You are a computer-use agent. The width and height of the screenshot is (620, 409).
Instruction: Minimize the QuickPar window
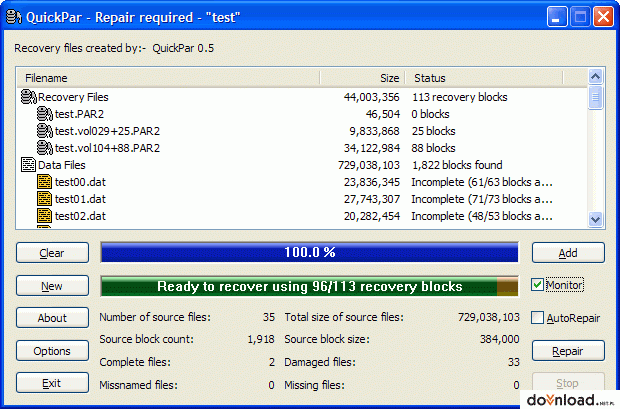point(556,17)
